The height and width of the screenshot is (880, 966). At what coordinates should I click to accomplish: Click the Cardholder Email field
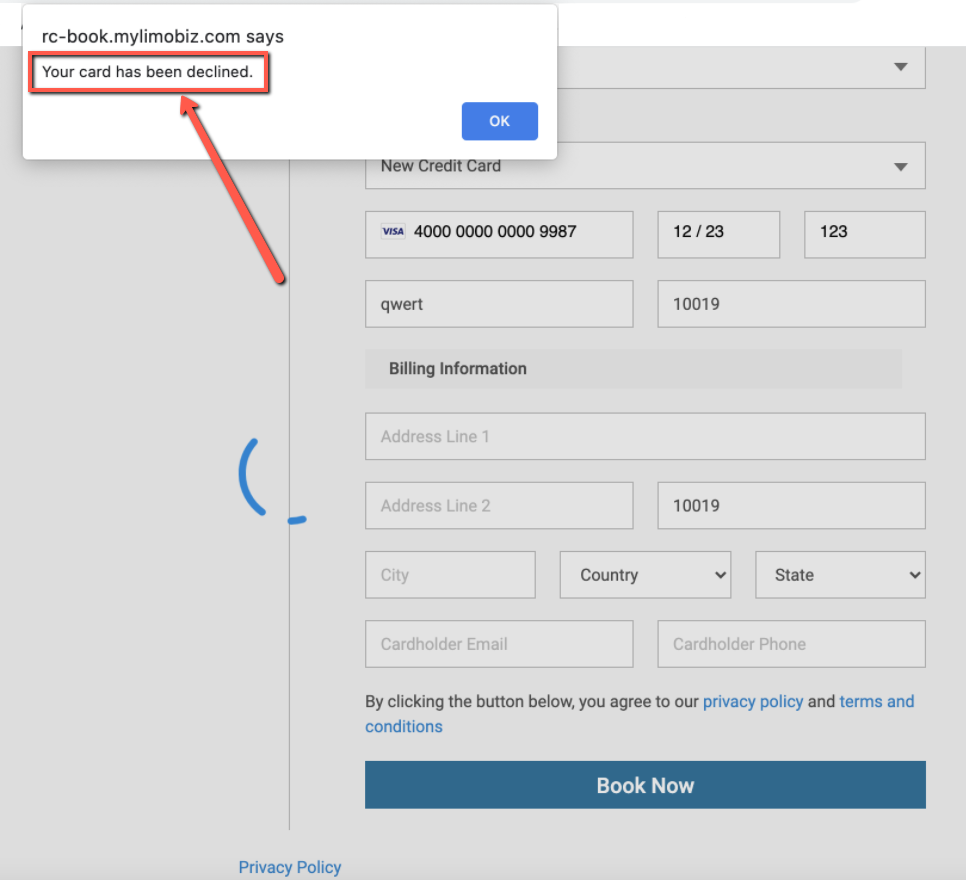pyautogui.click(x=499, y=644)
